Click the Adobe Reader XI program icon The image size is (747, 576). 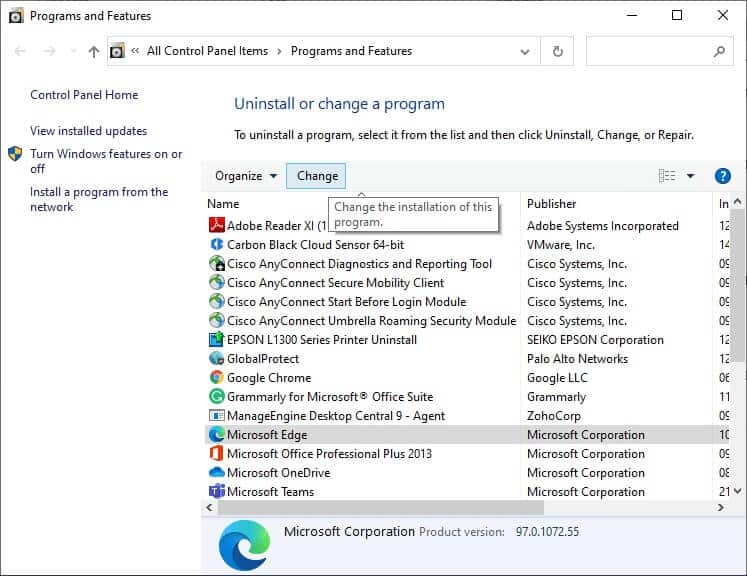(x=217, y=225)
